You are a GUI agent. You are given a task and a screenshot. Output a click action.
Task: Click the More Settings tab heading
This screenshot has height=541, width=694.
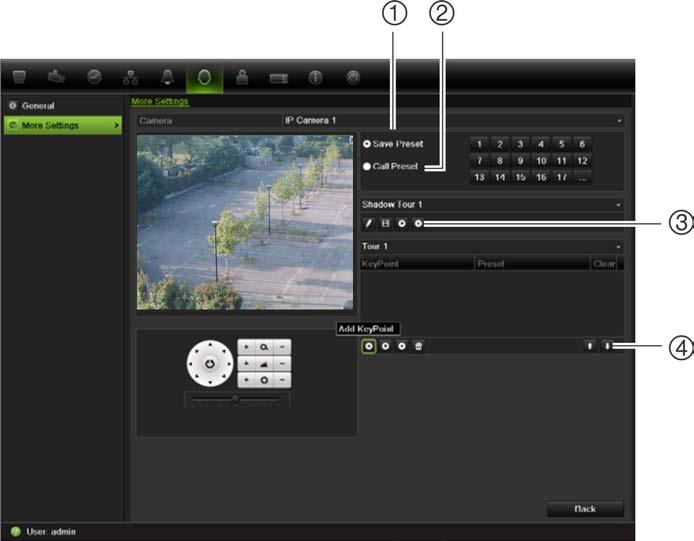[x=160, y=101]
